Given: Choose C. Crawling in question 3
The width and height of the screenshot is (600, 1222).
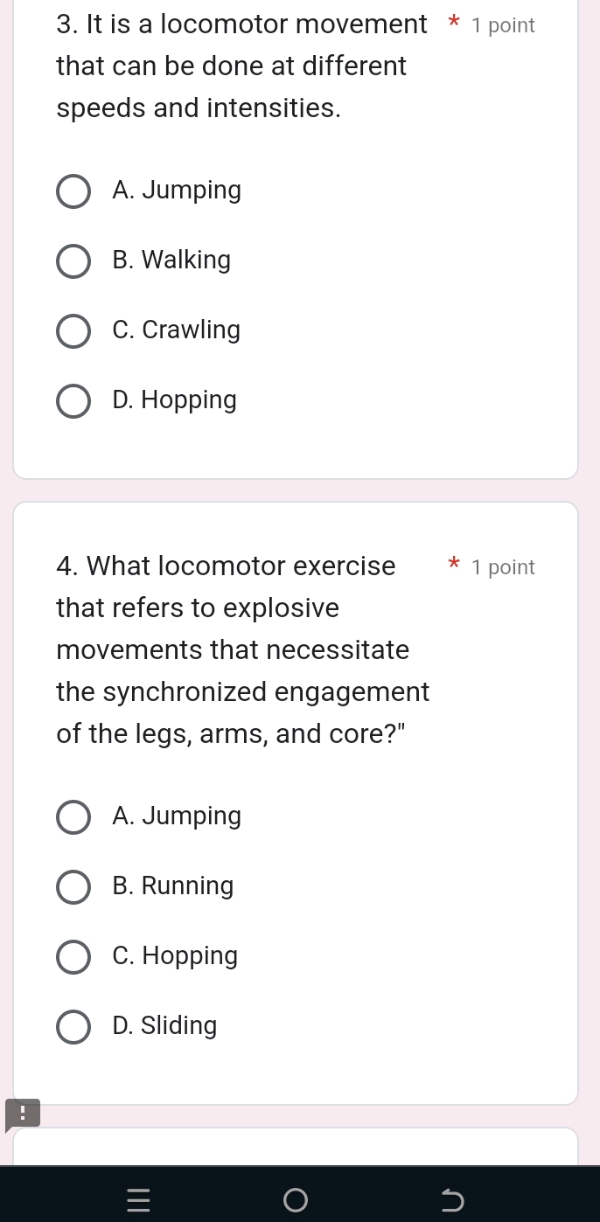Looking at the screenshot, I should tap(73, 331).
